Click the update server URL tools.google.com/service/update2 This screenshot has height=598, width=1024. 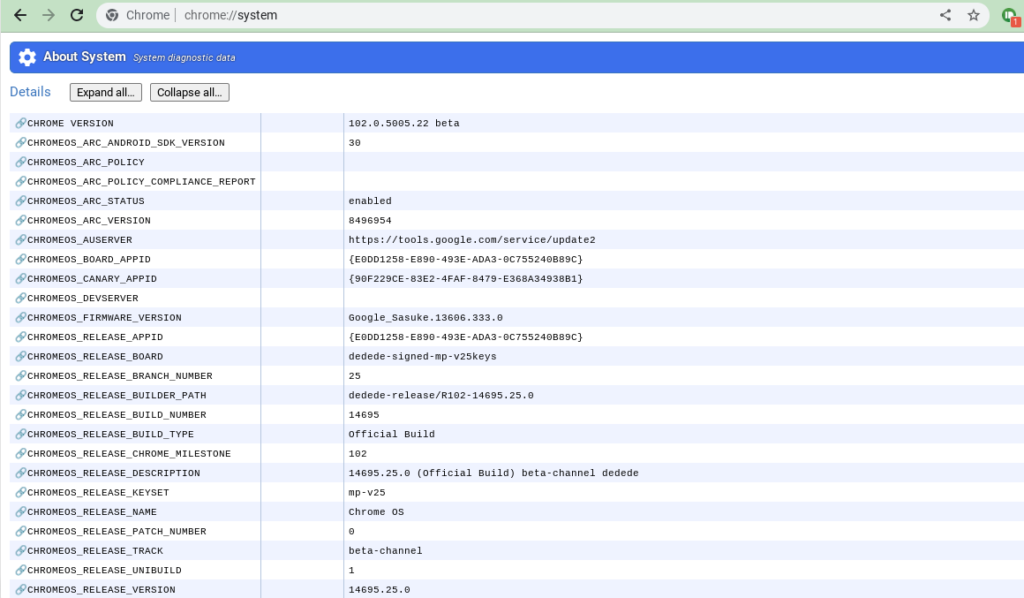(x=472, y=240)
